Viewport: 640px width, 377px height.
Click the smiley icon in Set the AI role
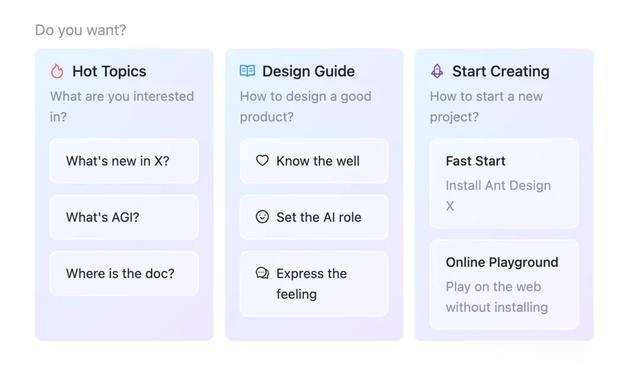262,217
